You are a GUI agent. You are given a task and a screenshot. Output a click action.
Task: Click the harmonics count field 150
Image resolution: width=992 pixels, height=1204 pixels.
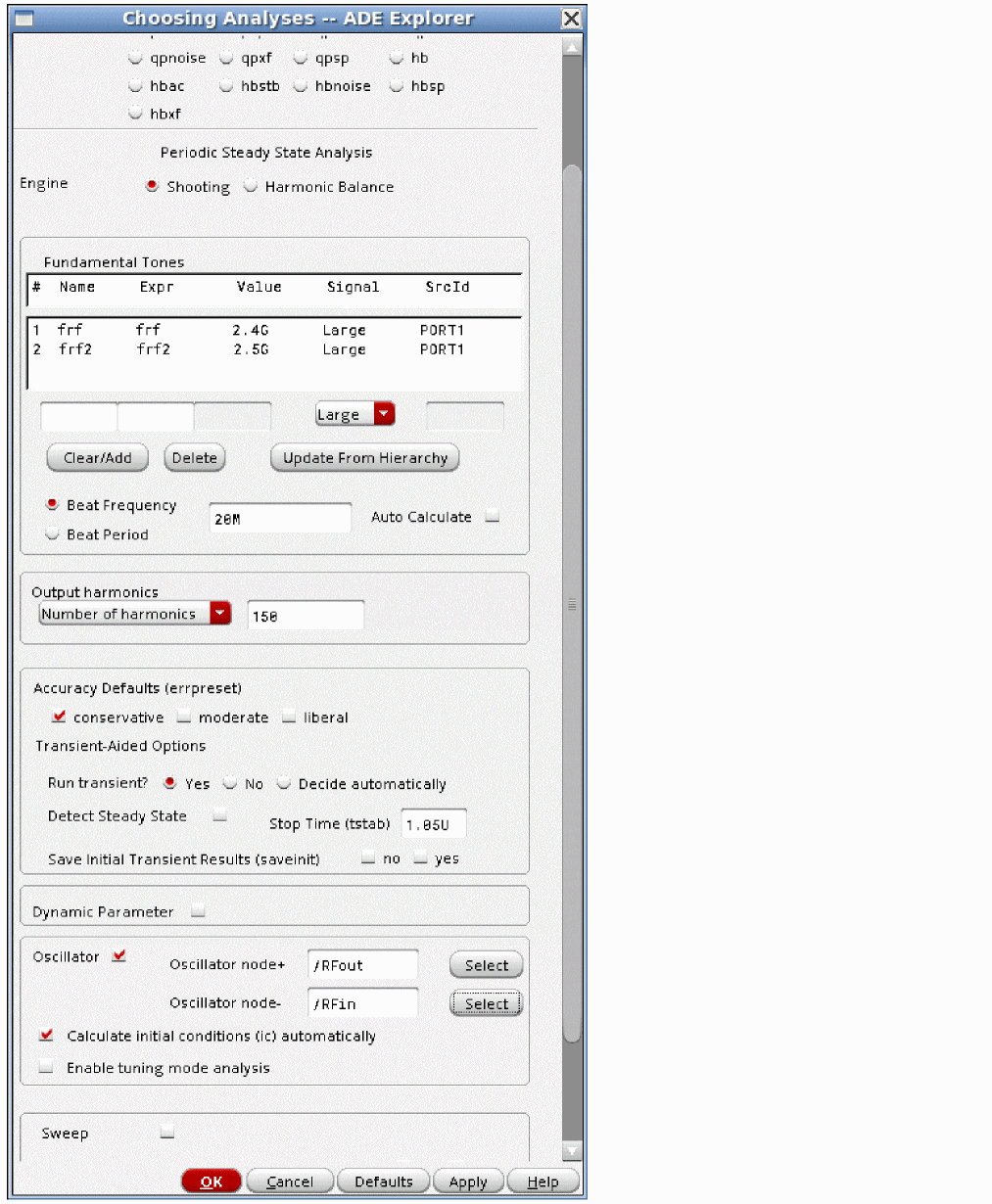point(306,616)
